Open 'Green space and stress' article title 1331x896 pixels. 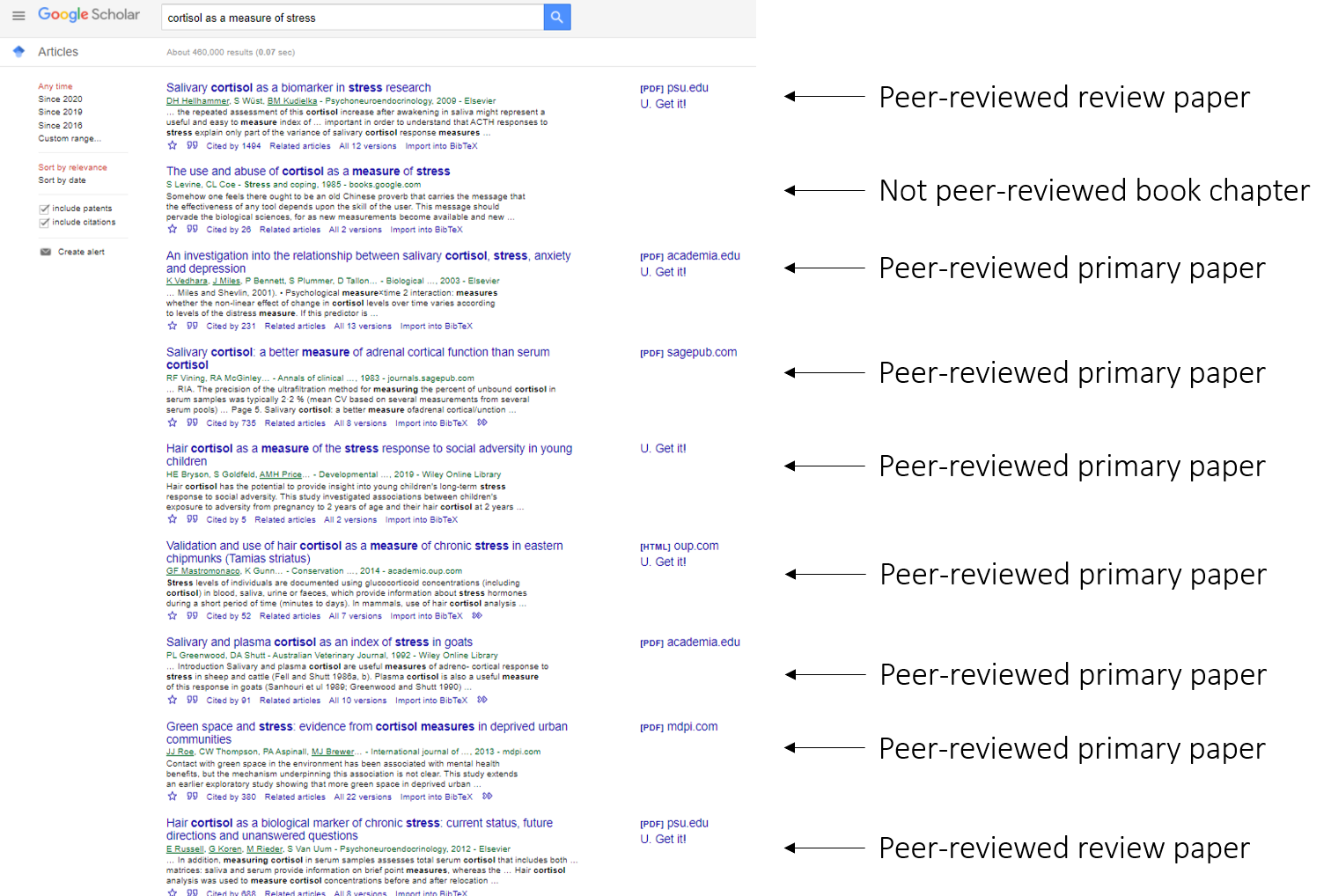(x=367, y=732)
